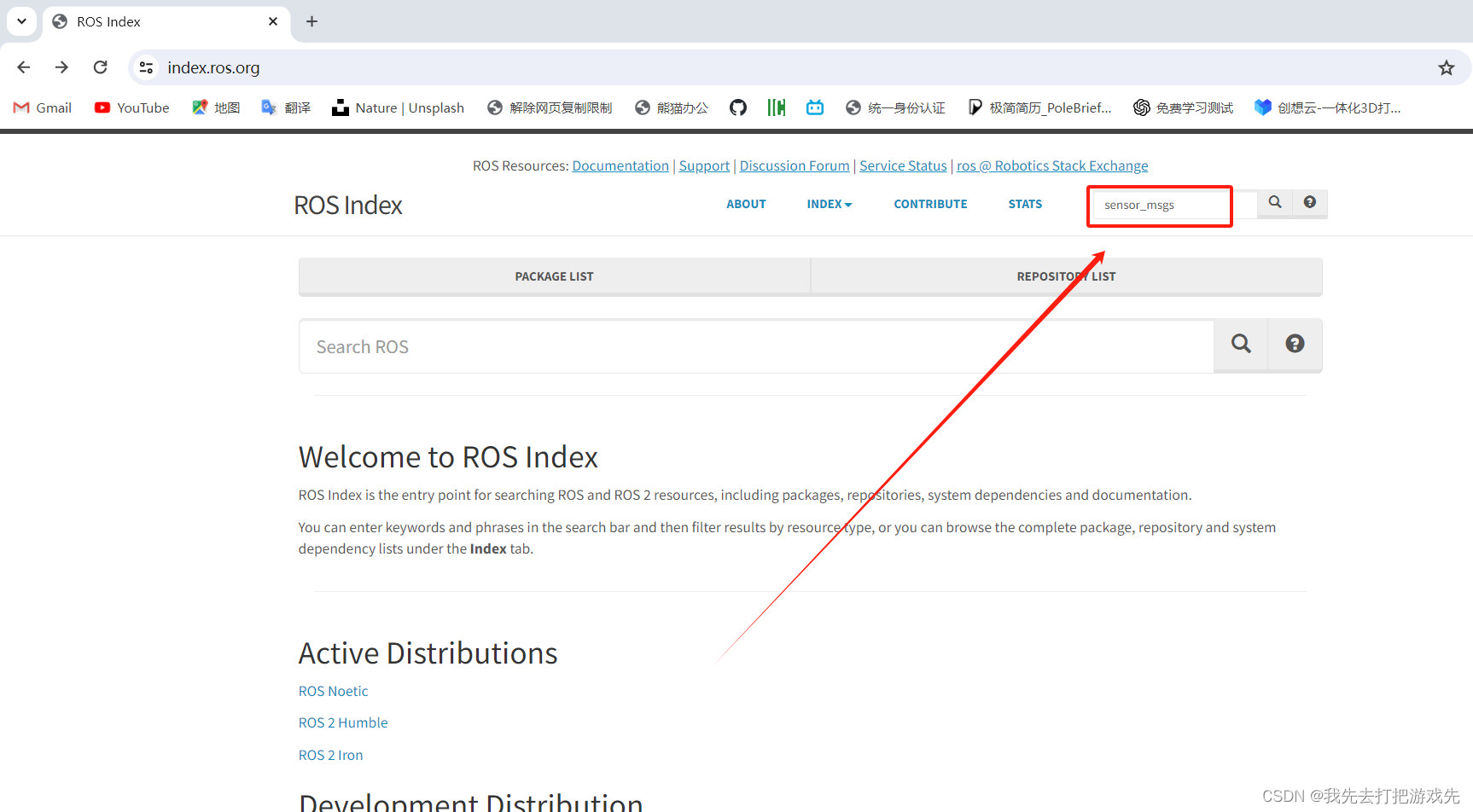Viewport: 1473px width, 812px height.
Task: Click the browser forward arrow
Action: click(61, 67)
